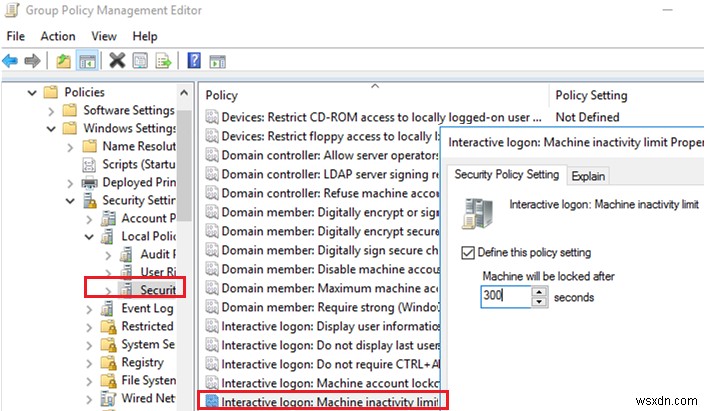Click the Up one level folder icon
The image size is (709, 411).
tap(63, 60)
